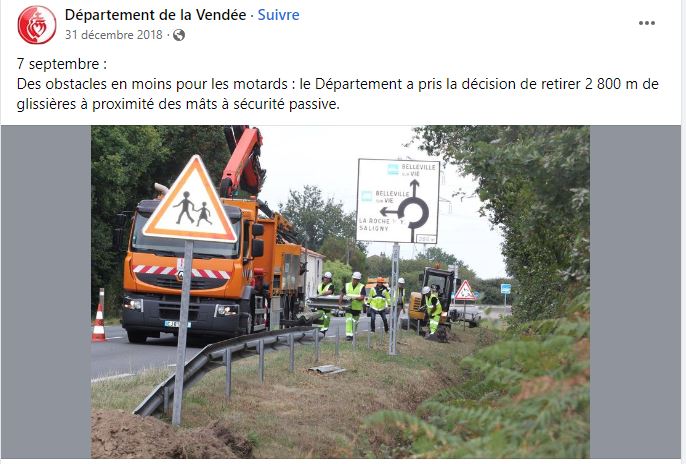Click the '7 septembre :' line of the post
This screenshot has width=686, height=464.
(x=62, y=64)
